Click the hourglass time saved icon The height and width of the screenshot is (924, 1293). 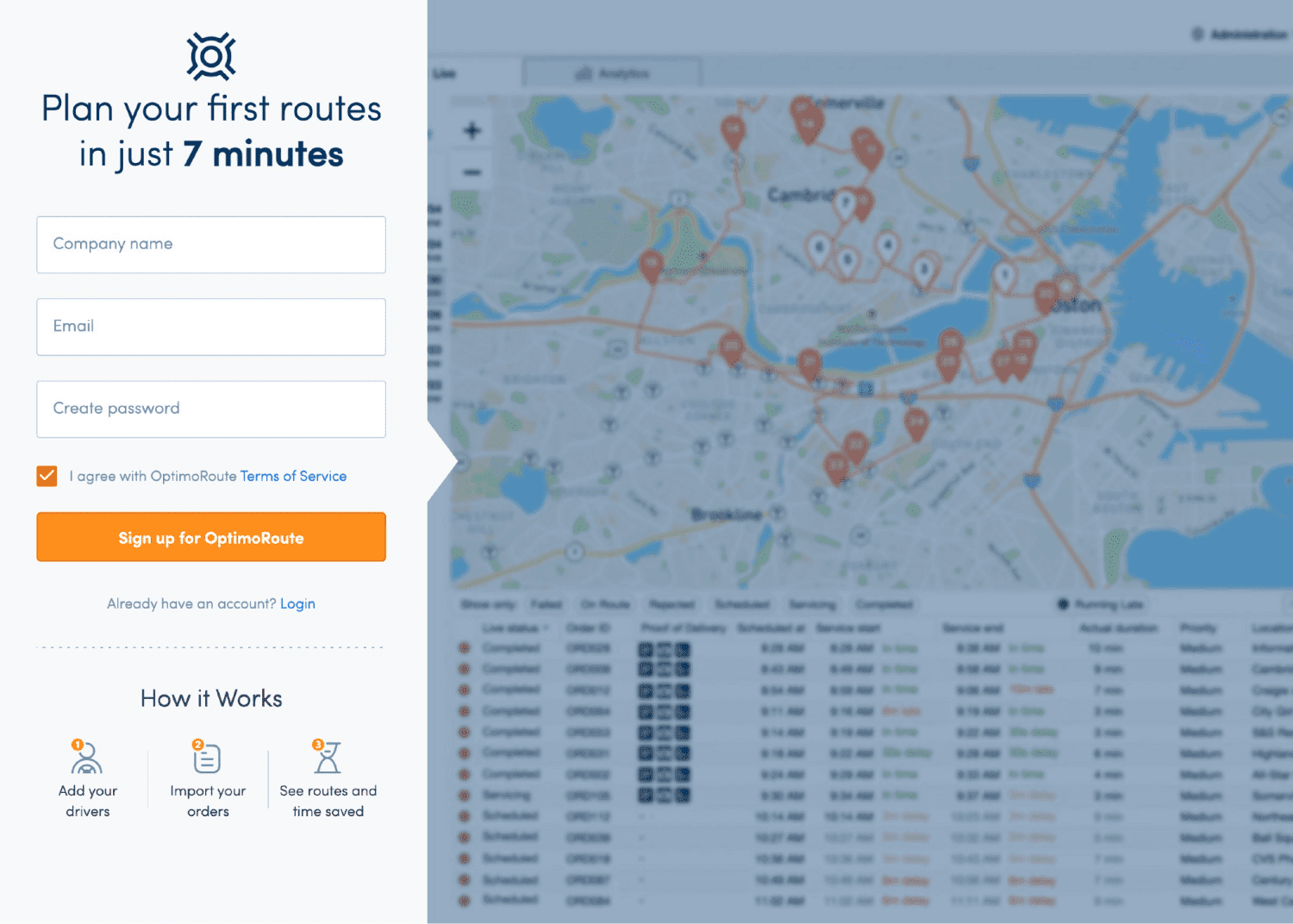[x=328, y=758]
